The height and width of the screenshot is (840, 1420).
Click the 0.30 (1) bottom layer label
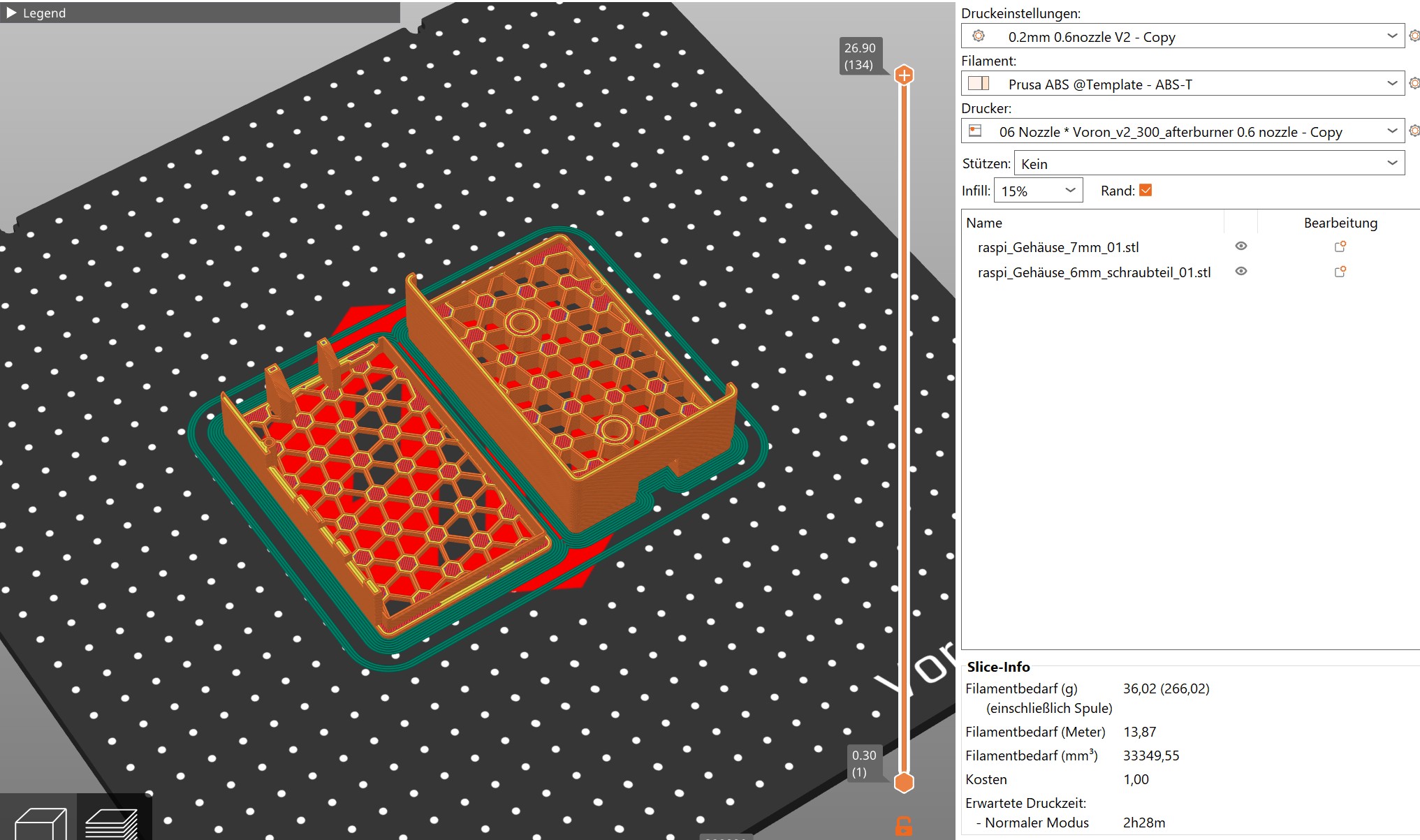pos(865,764)
